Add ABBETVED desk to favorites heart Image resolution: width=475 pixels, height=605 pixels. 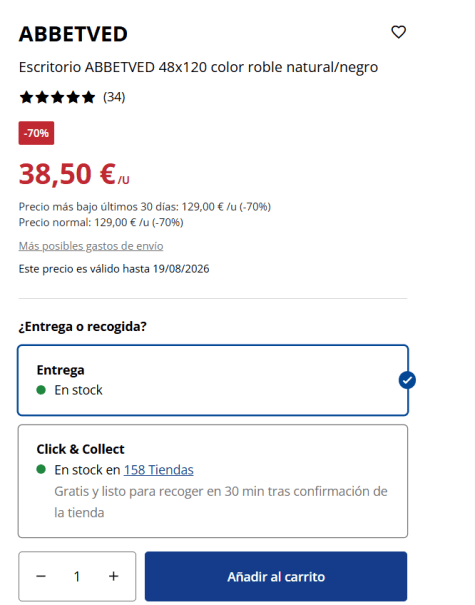click(x=399, y=32)
